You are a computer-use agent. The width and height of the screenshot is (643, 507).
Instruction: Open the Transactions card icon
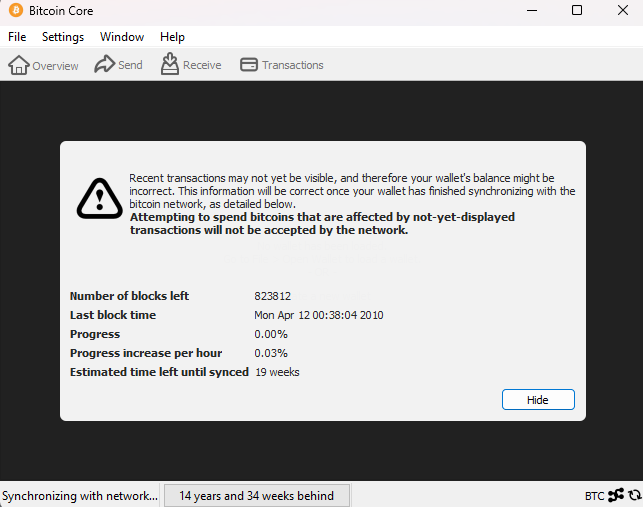(249, 65)
